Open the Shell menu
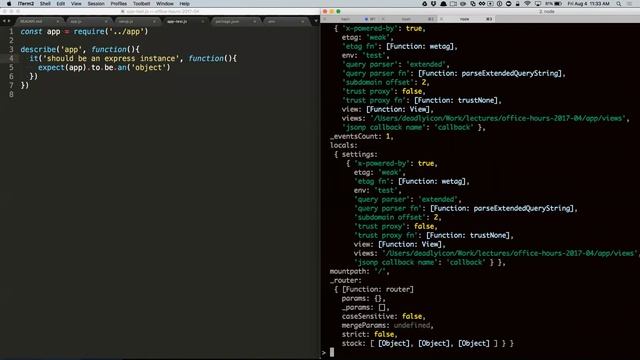Image resolution: width=640 pixels, height=360 pixels. [45, 4]
